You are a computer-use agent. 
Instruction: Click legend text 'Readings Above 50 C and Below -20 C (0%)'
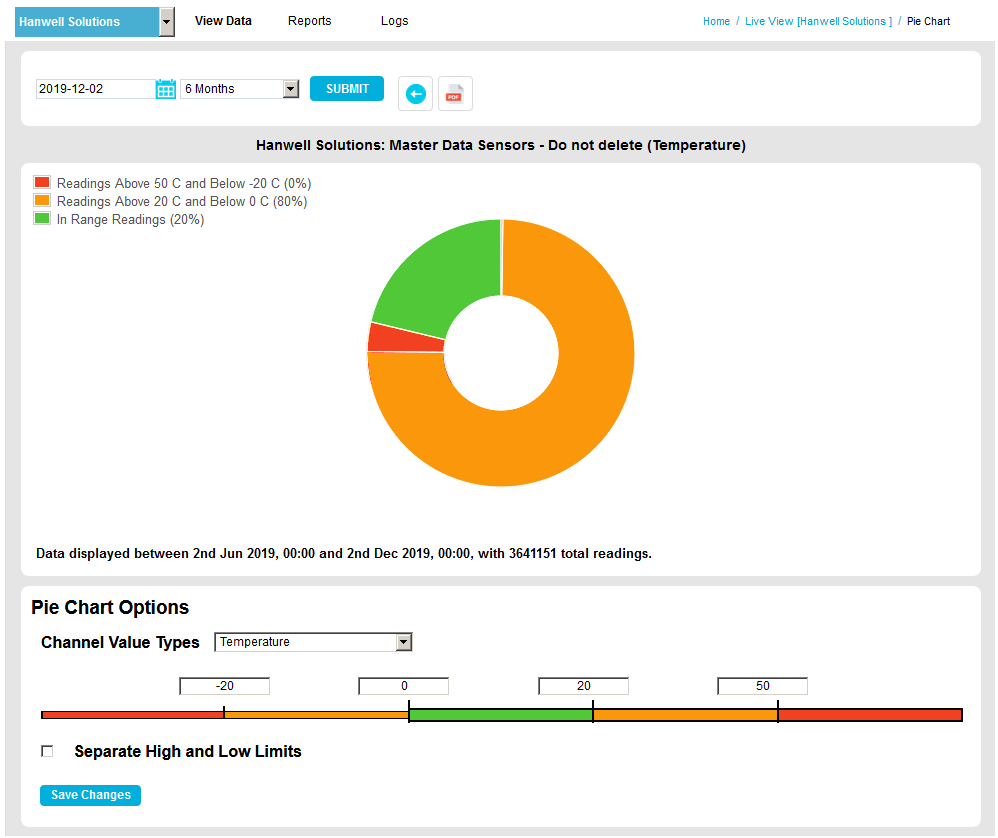(184, 184)
